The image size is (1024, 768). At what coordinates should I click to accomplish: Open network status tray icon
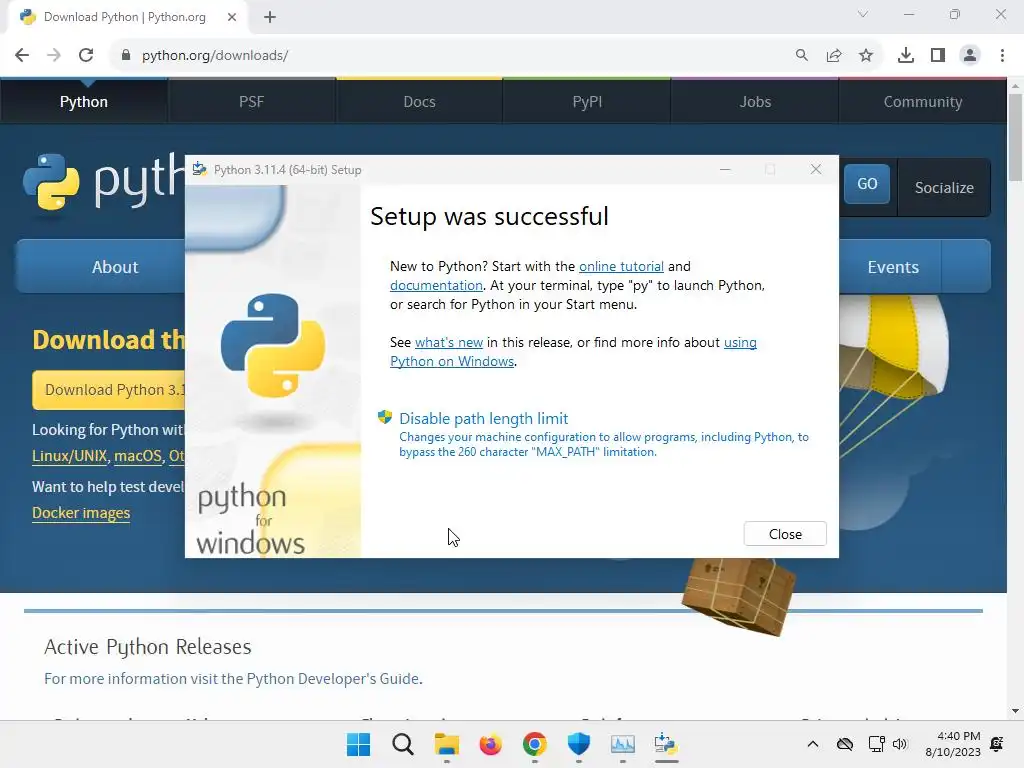click(876, 744)
